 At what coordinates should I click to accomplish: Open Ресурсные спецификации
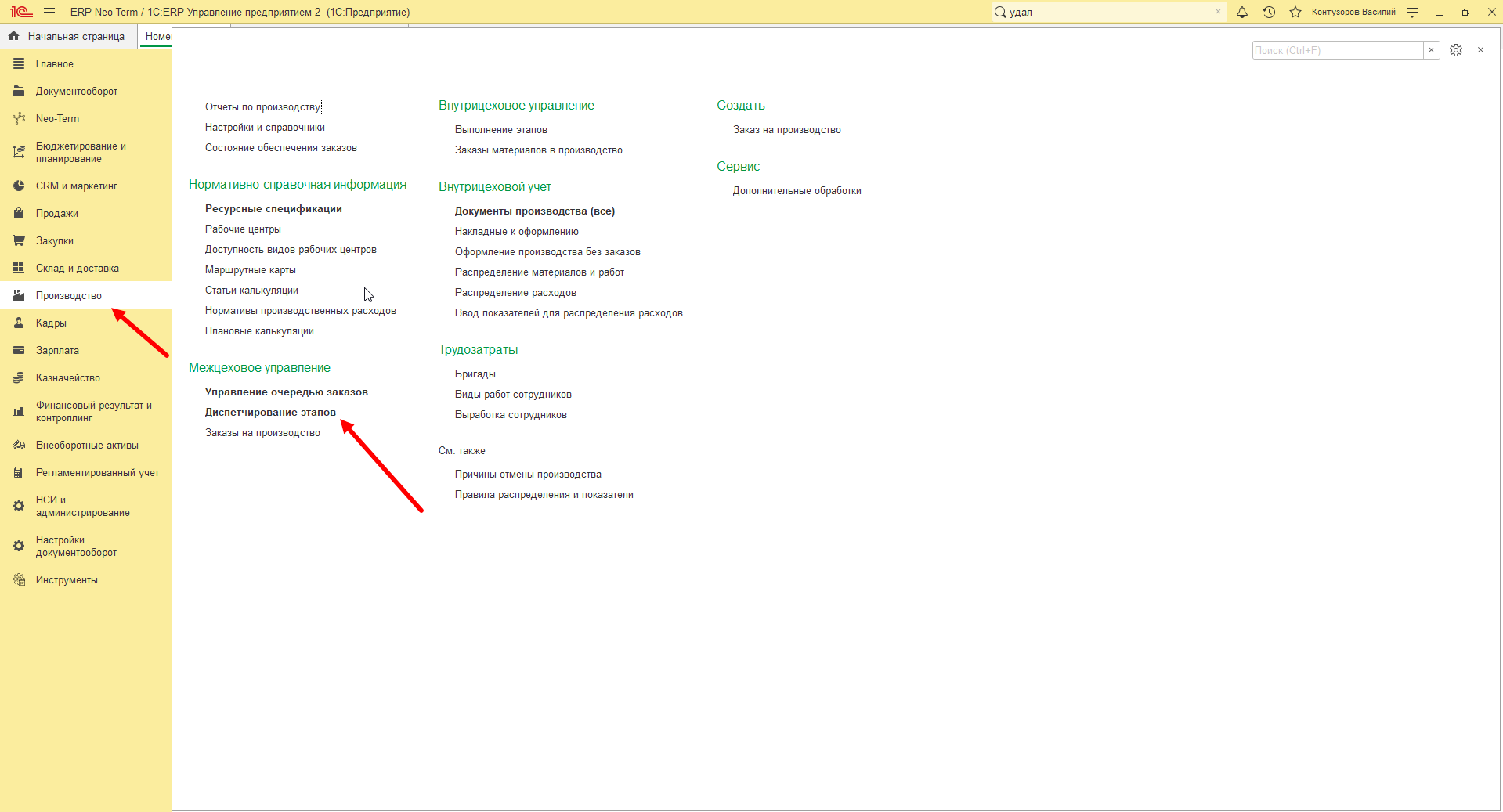[273, 209]
